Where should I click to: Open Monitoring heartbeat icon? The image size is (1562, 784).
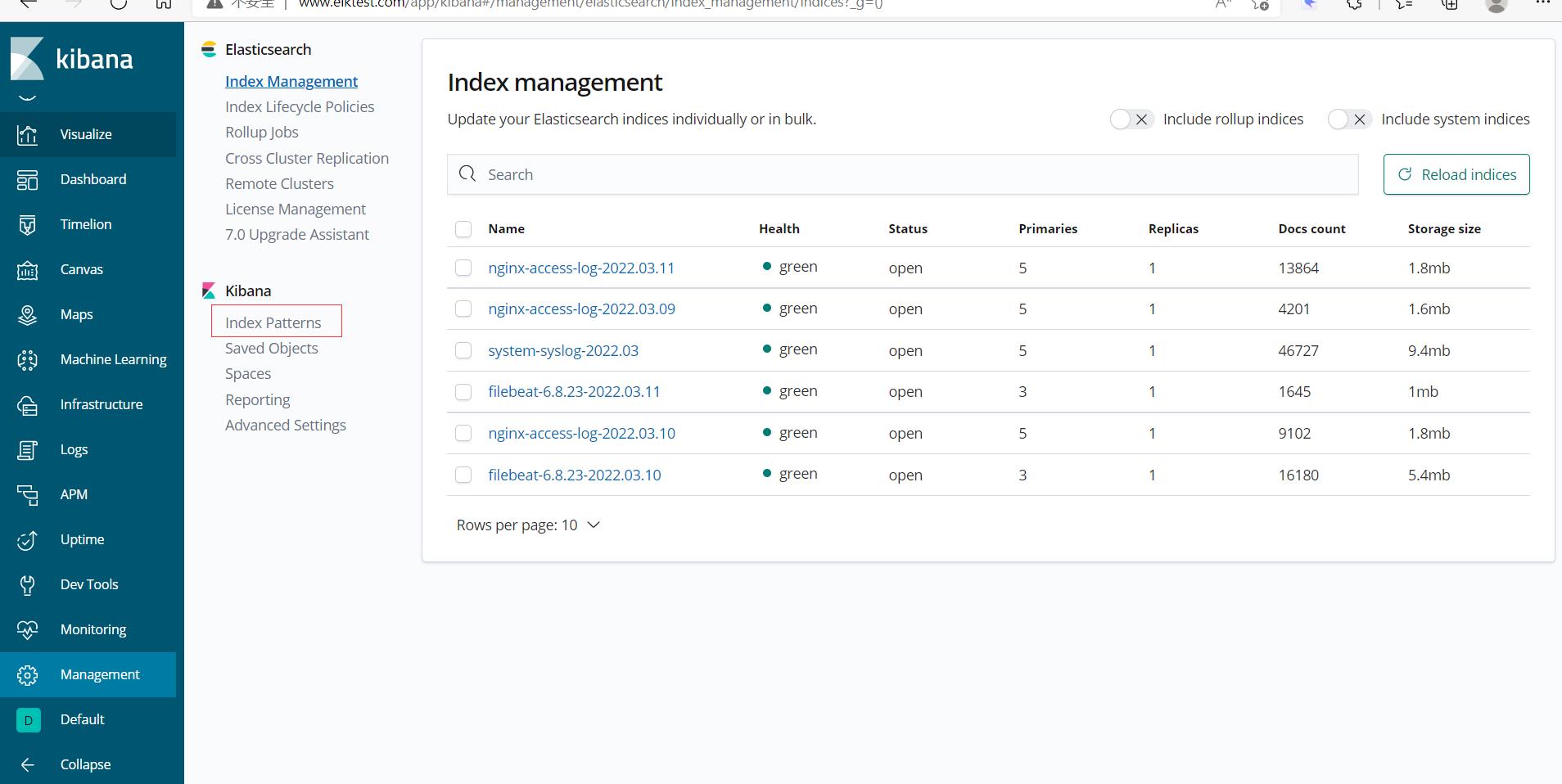(x=27, y=629)
